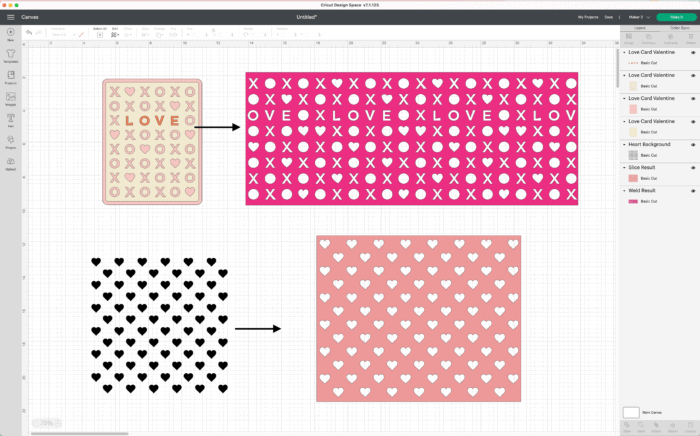The image size is (700, 436).
Task: Hide the Weld Result layer
Action: [694, 190]
